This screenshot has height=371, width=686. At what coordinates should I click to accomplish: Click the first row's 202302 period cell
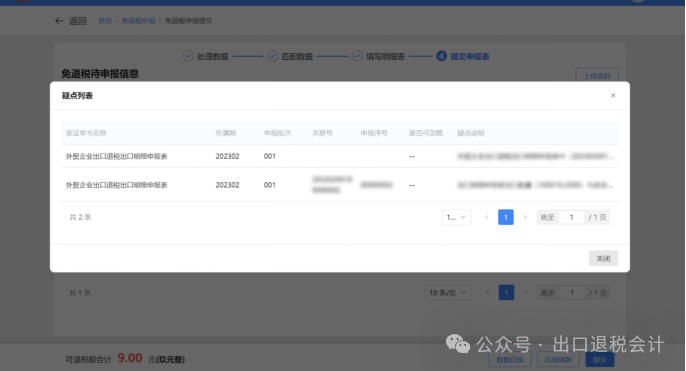[x=228, y=156]
